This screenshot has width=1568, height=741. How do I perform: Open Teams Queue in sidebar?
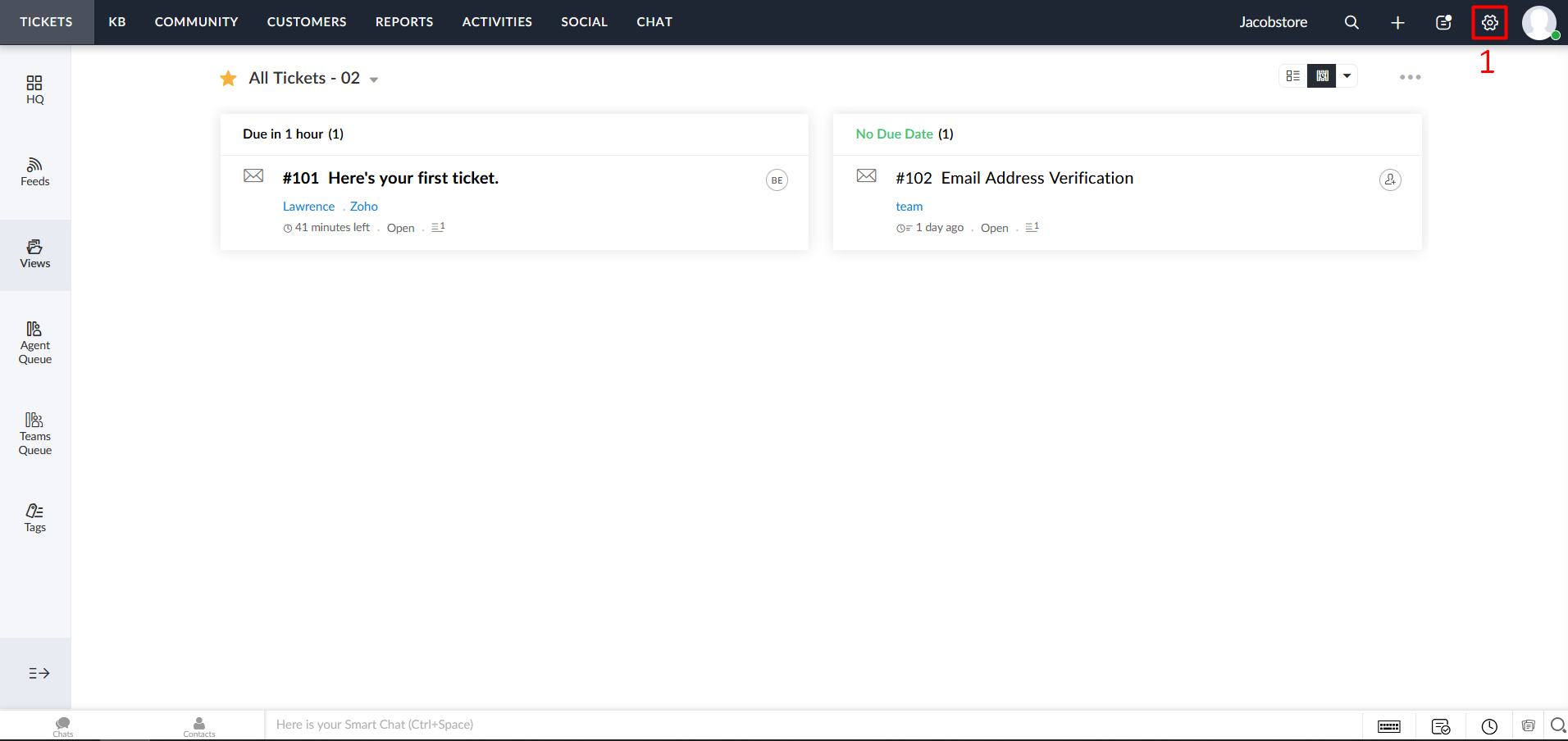[34, 434]
